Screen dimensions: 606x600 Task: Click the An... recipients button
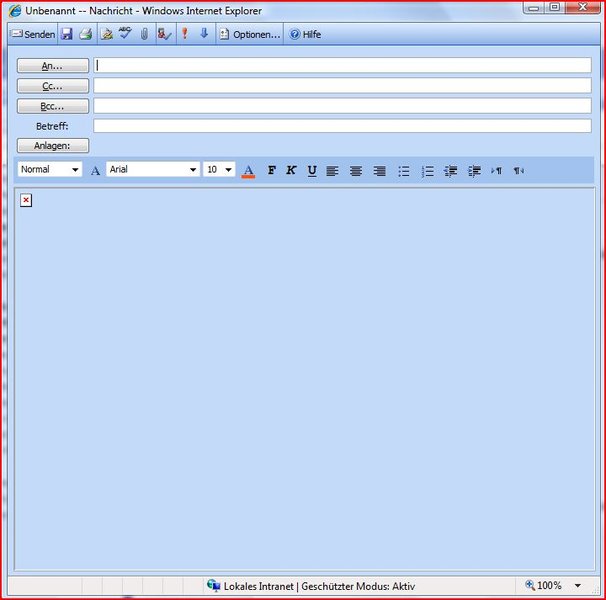click(53, 66)
